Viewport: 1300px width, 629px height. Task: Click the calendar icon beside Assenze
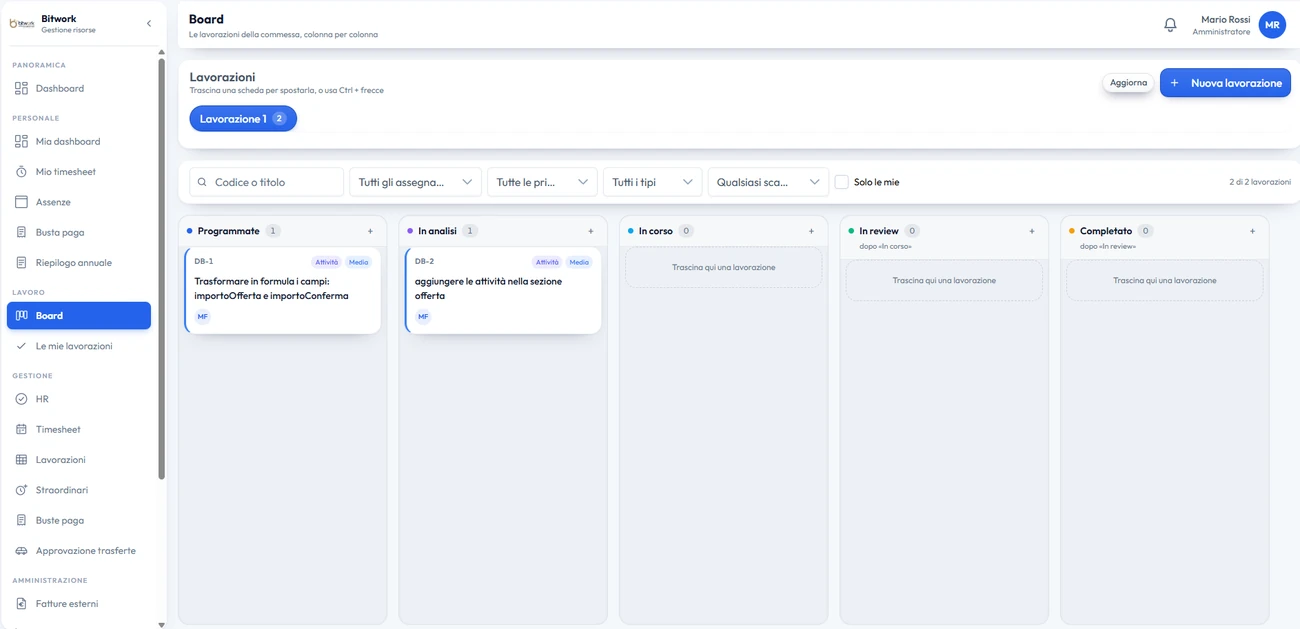[21, 202]
